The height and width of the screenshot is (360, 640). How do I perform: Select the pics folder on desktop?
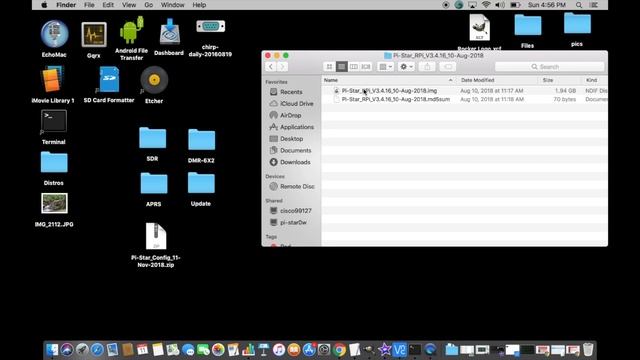pos(577,23)
